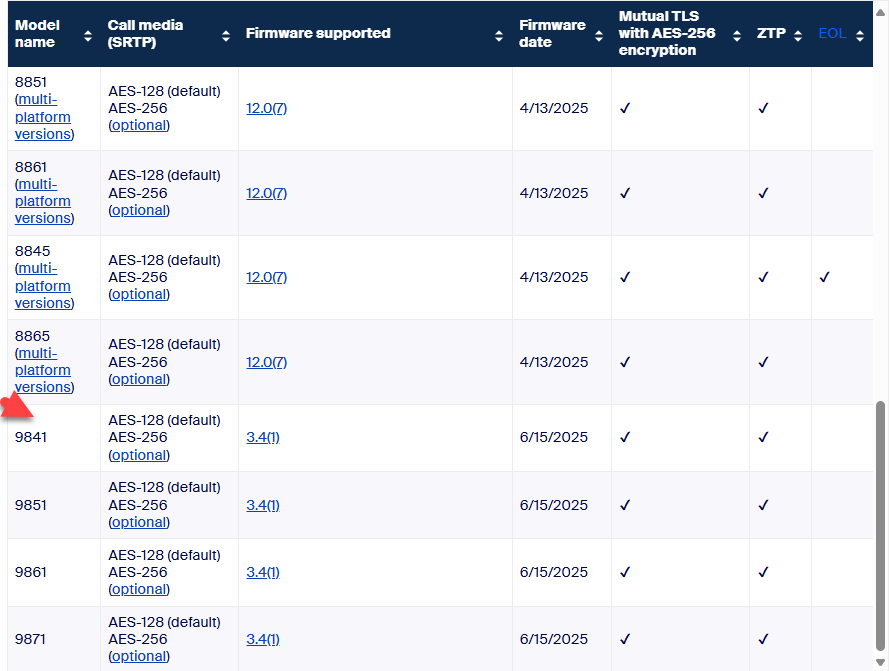The image size is (890, 671).
Task: Sort table by Model name column
Action: click(87, 35)
